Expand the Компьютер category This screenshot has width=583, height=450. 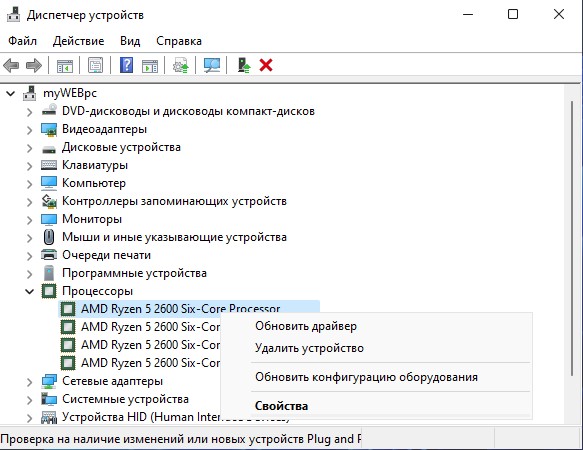(x=29, y=183)
